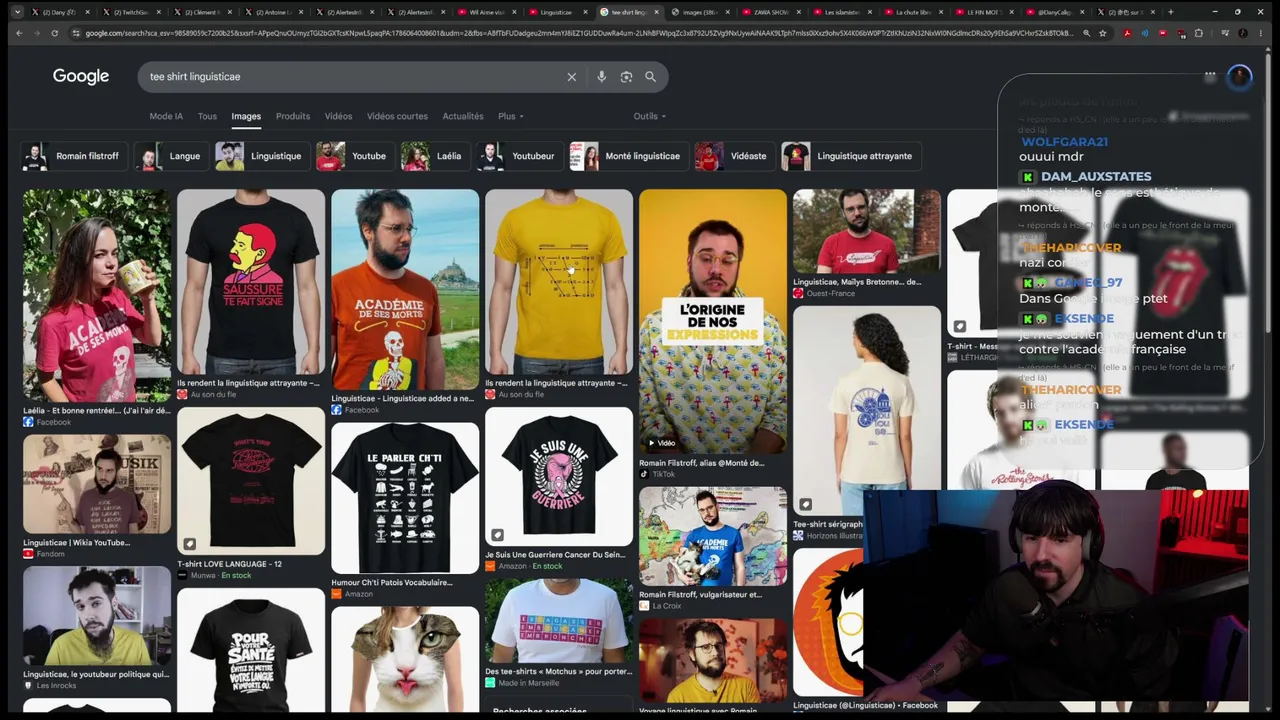Filter by 'Laélia' chip
Screen dimensions: 1280x720
[433, 156]
